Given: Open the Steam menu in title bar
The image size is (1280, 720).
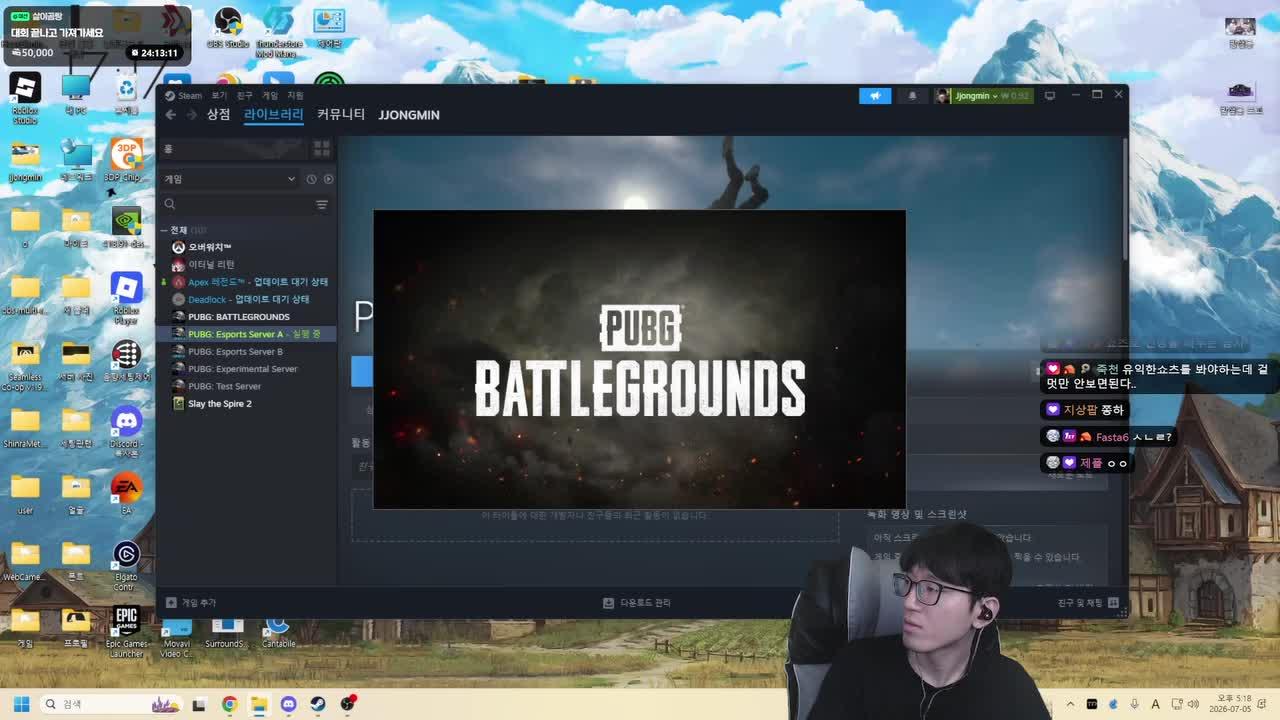Looking at the screenshot, I should [184, 96].
